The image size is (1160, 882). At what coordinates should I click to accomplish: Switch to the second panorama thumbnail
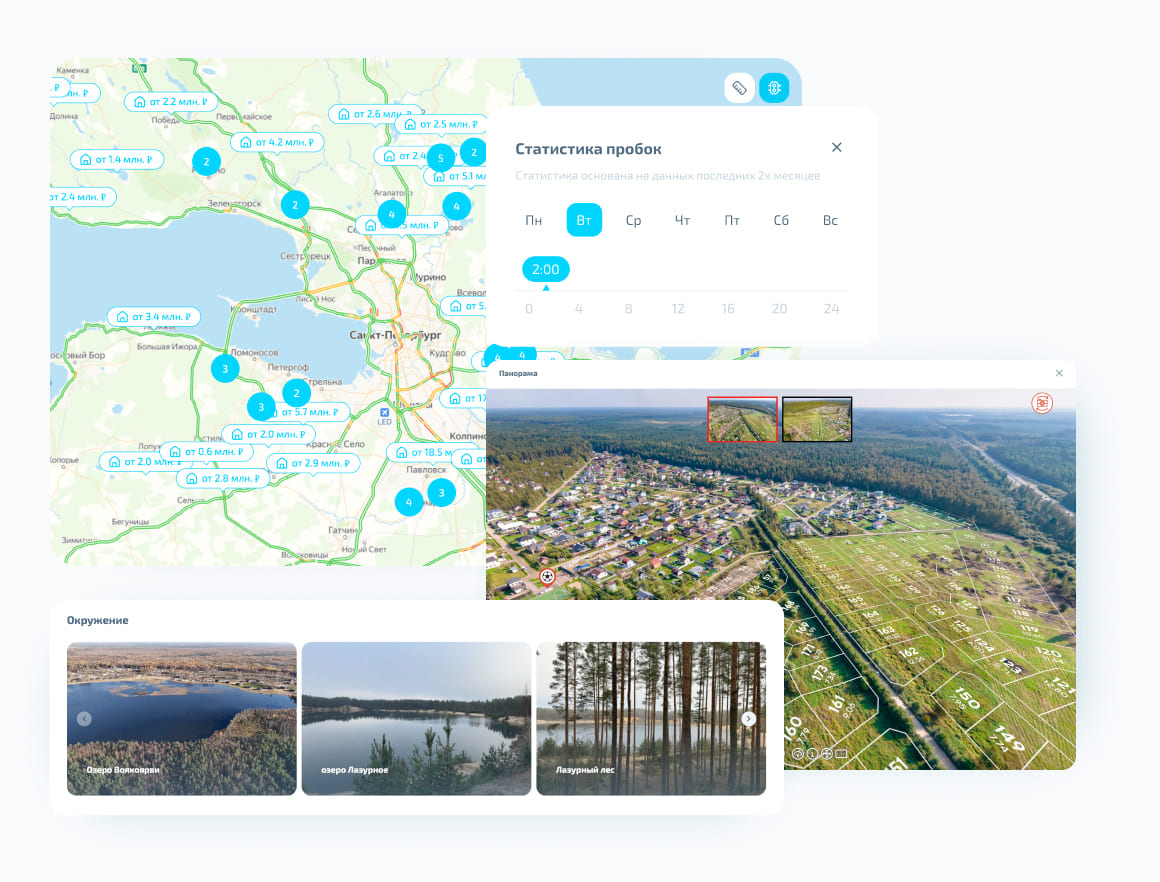click(x=817, y=419)
